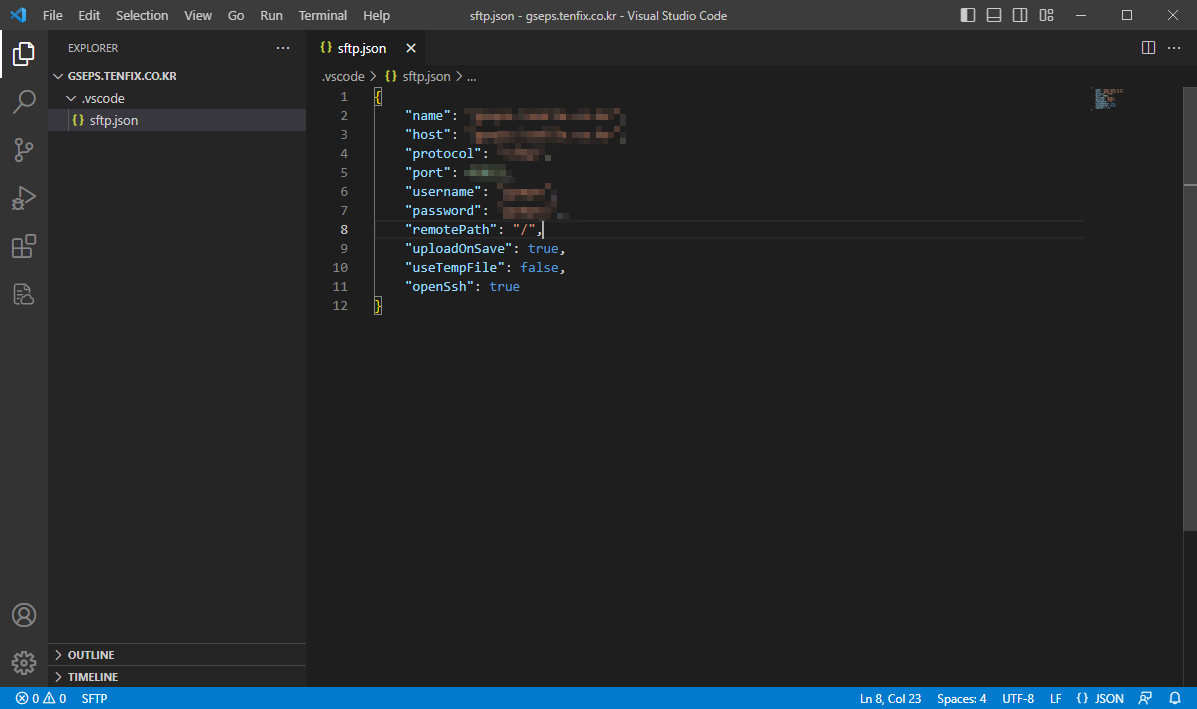
Task: Show errors and warnings in status bar
Action: [x=40, y=698]
